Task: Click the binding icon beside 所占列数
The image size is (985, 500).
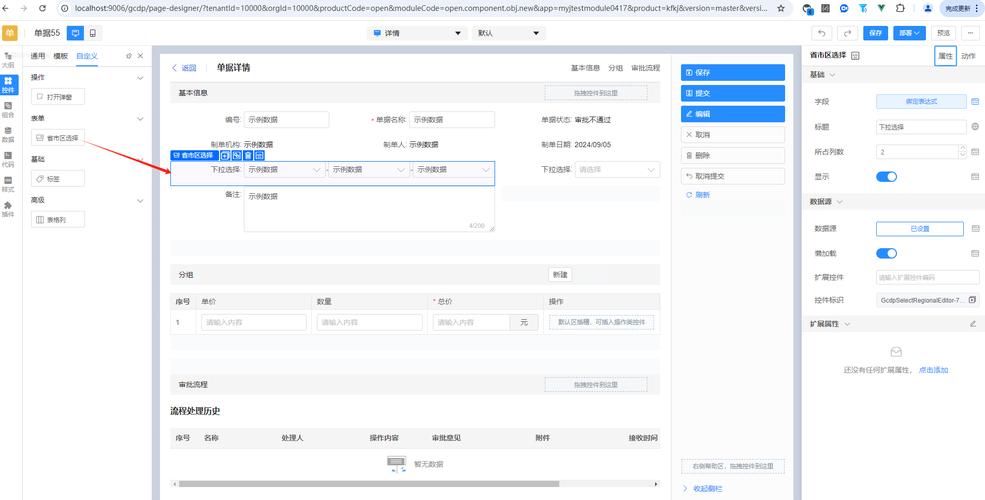Action: (x=975, y=151)
